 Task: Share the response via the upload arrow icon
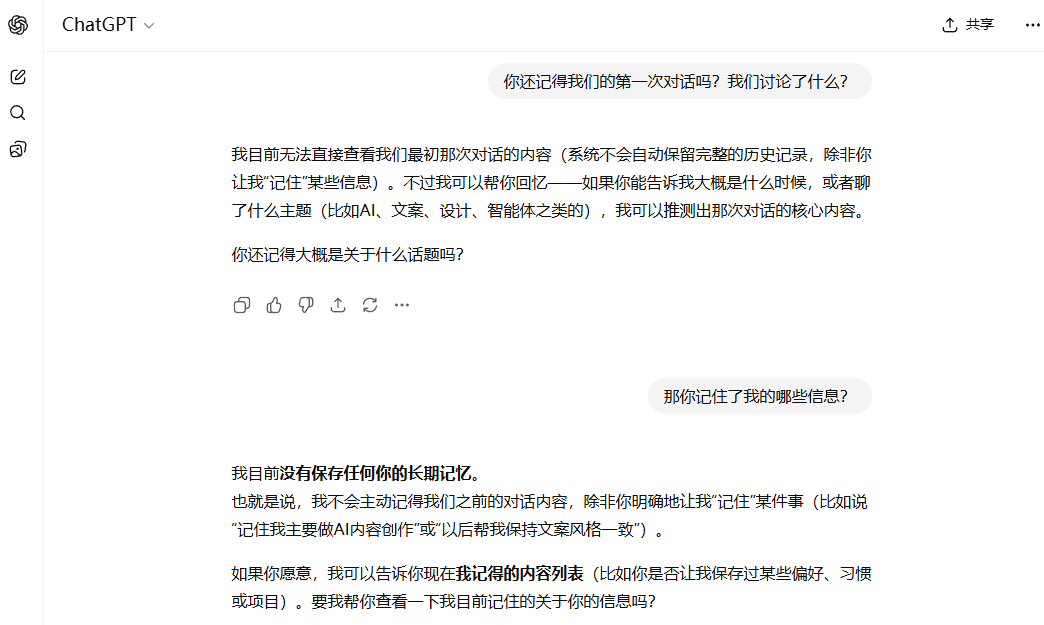point(337,305)
